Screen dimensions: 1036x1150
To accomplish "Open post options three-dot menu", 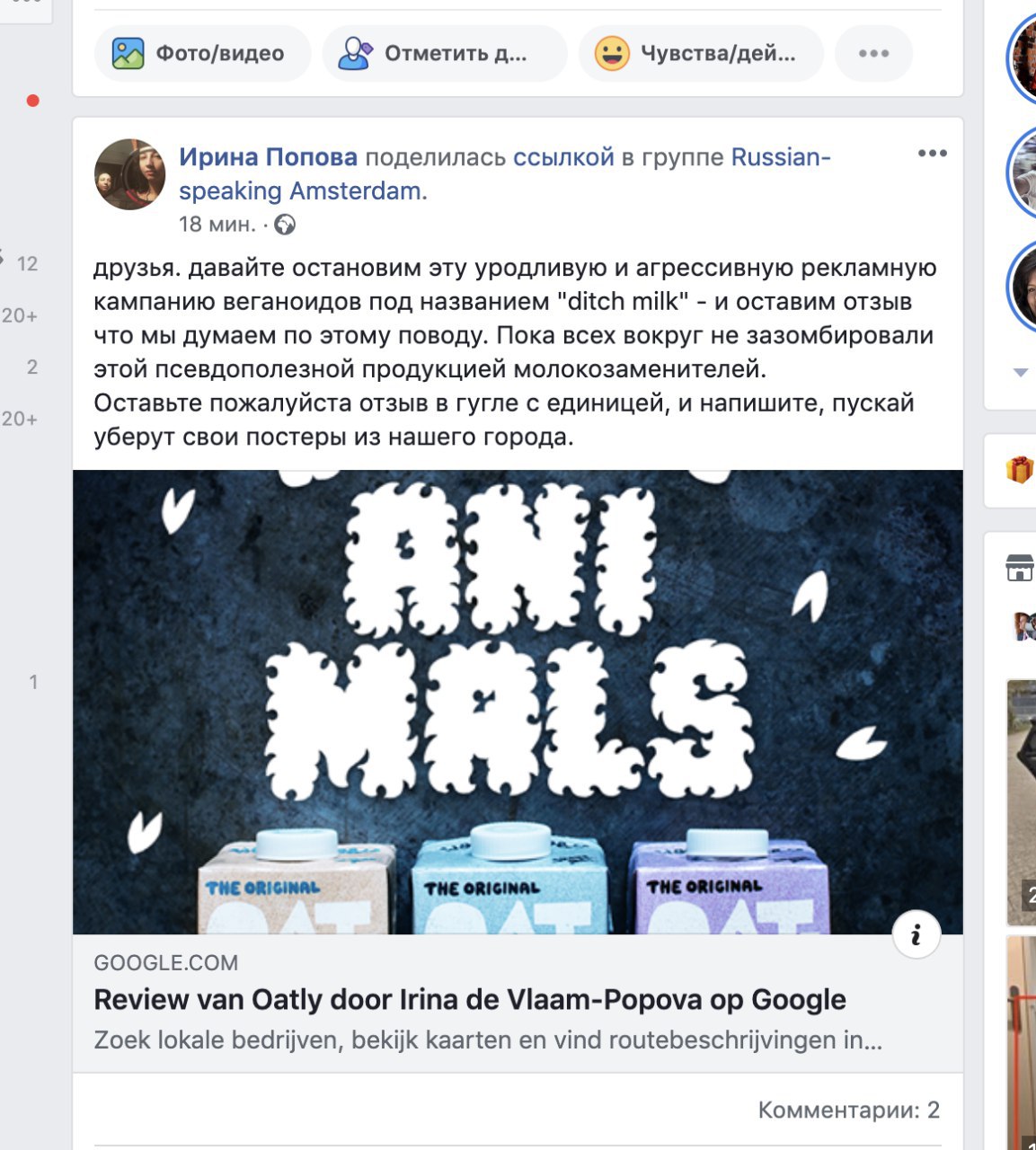I will [933, 154].
